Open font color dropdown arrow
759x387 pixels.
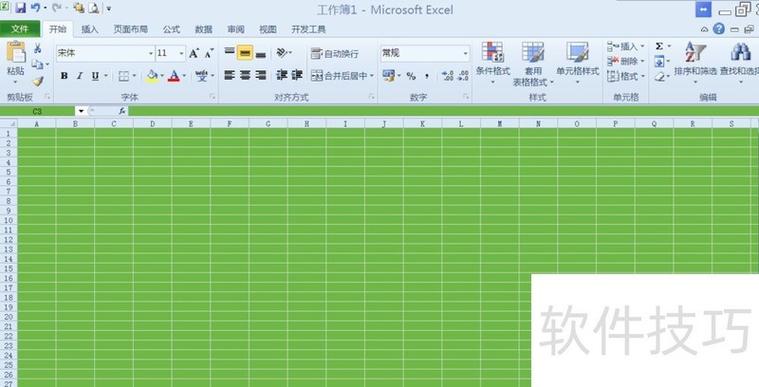[x=184, y=76]
